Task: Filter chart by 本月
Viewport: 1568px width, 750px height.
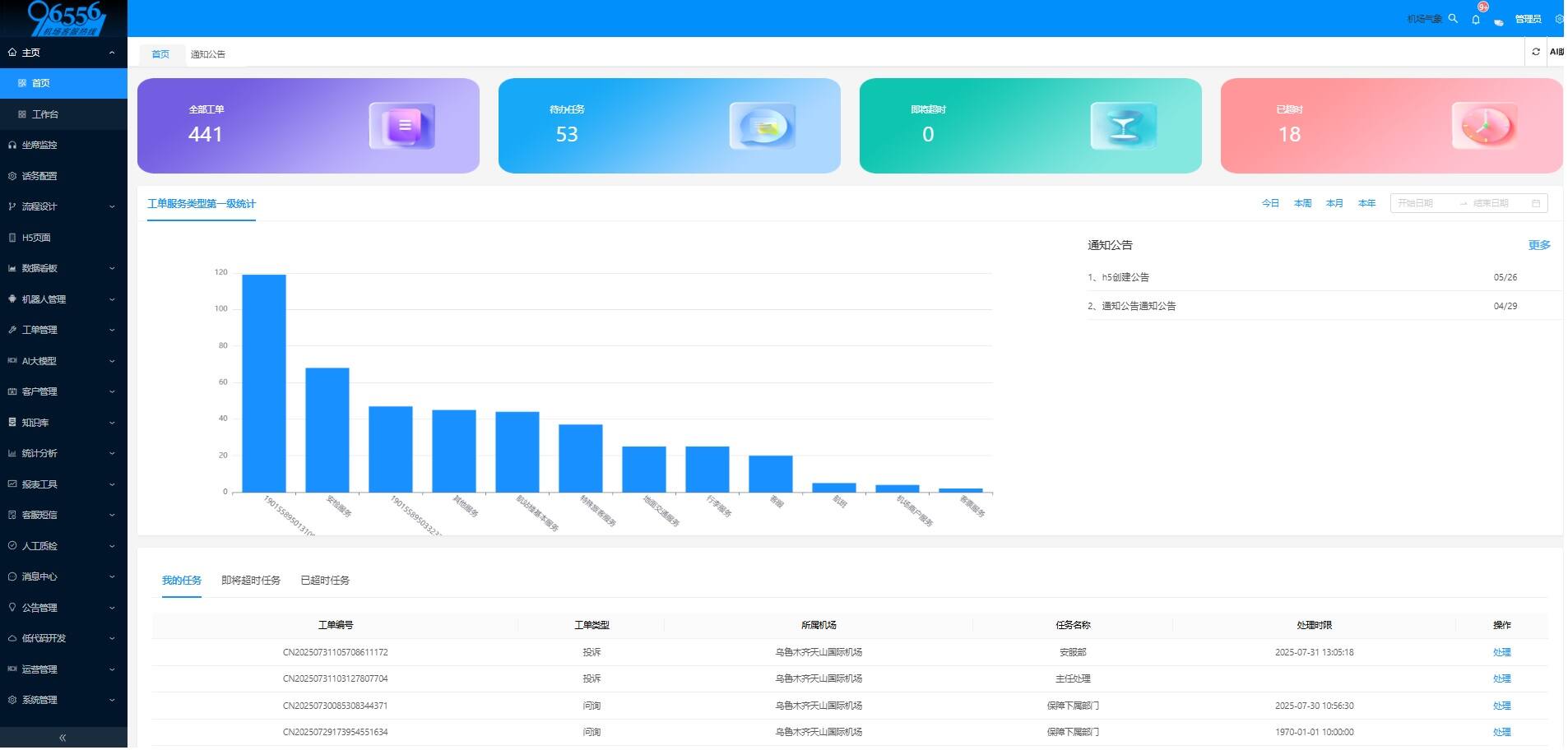Action: pyautogui.click(x=1334, y=203)
